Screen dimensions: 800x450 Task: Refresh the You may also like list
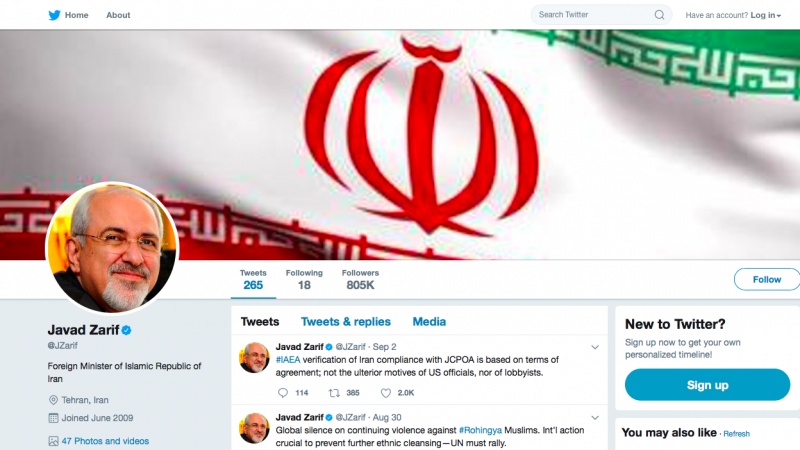(x=736, y=434)
